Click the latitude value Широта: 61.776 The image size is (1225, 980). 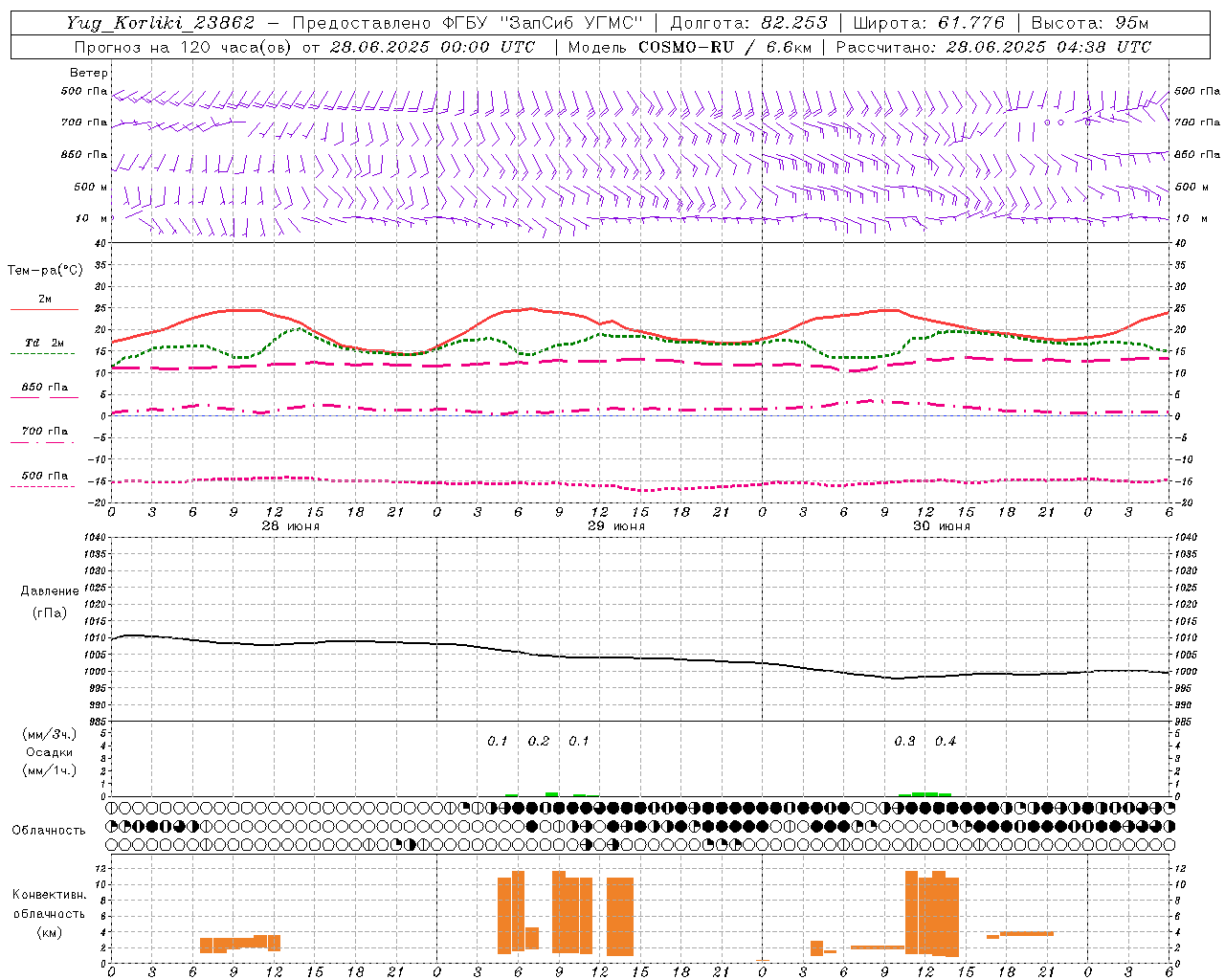(928, 23)
